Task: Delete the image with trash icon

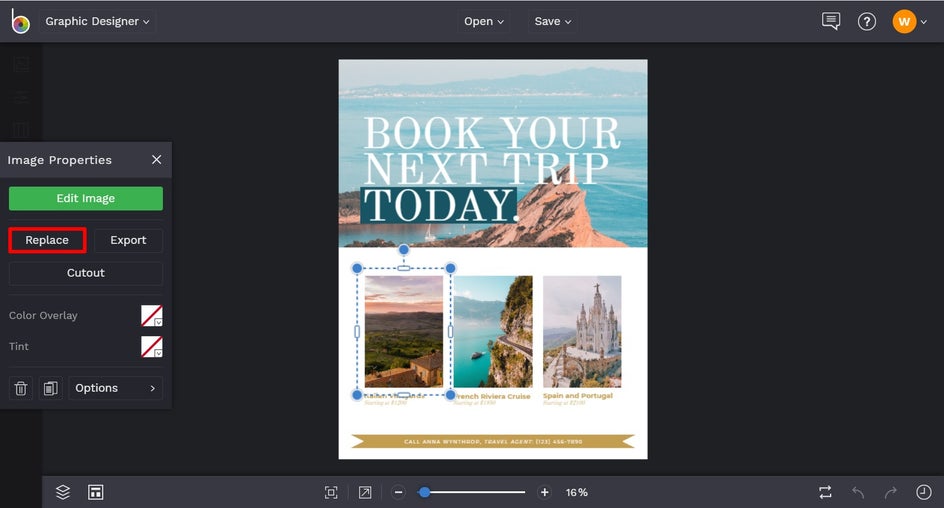Action: (x=20, y=388)
